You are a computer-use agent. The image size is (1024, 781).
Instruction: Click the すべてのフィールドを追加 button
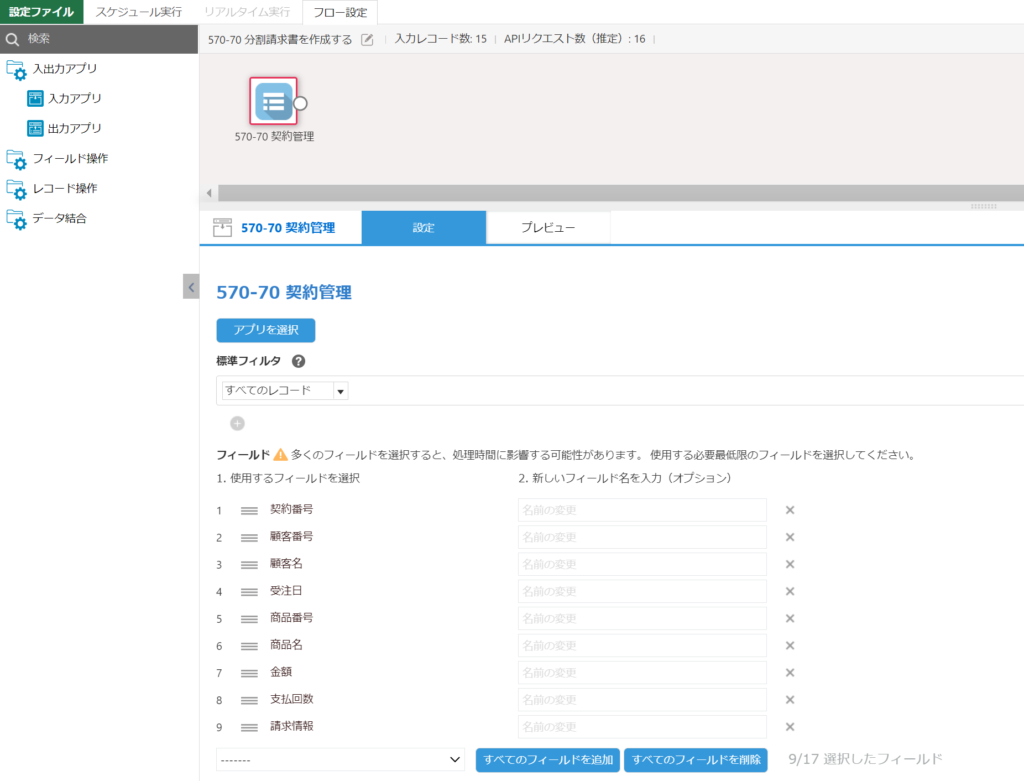[546, 760]
